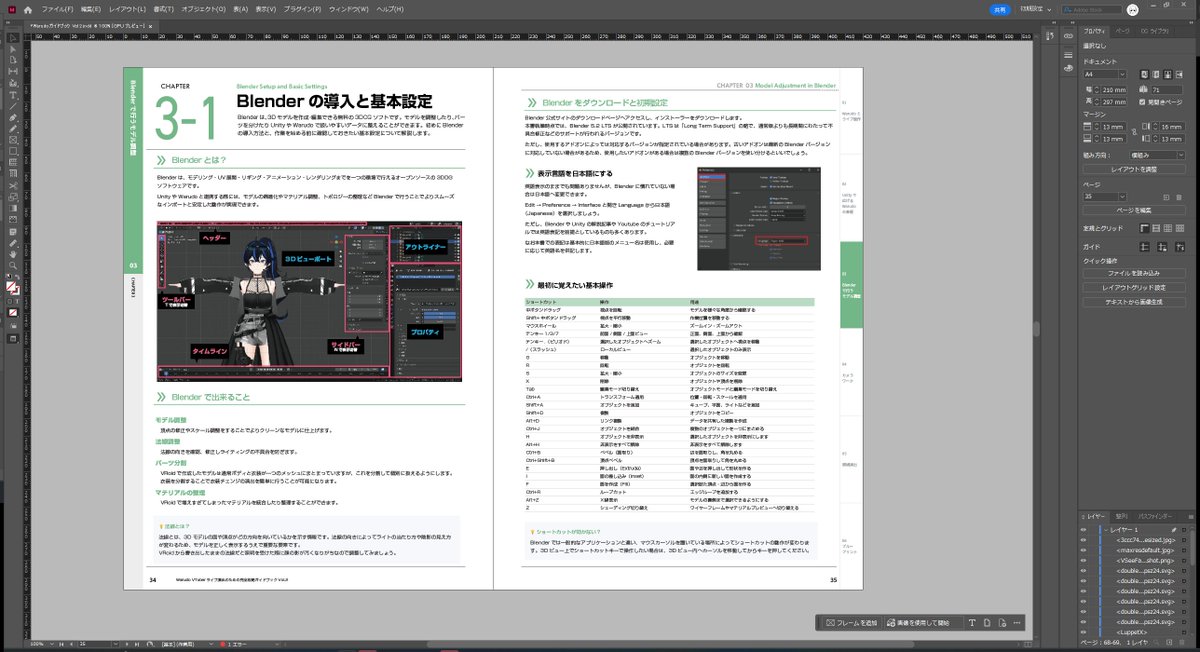Open the page 35 dropdown in status bar
This screenshot has width=1200, height=652.
[x=115, y=644]
